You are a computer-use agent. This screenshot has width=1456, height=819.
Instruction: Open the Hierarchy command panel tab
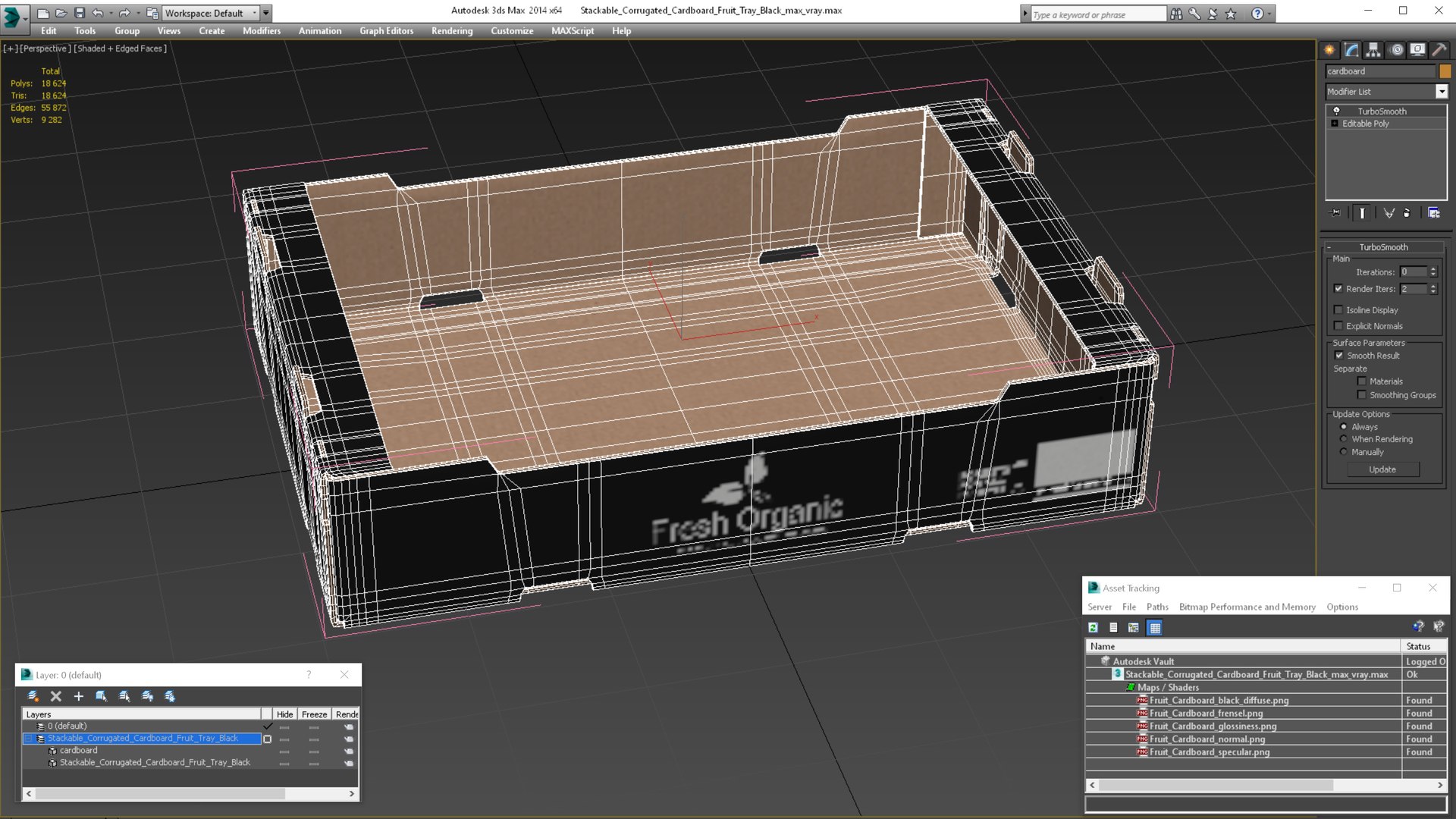coord(1373,50)
